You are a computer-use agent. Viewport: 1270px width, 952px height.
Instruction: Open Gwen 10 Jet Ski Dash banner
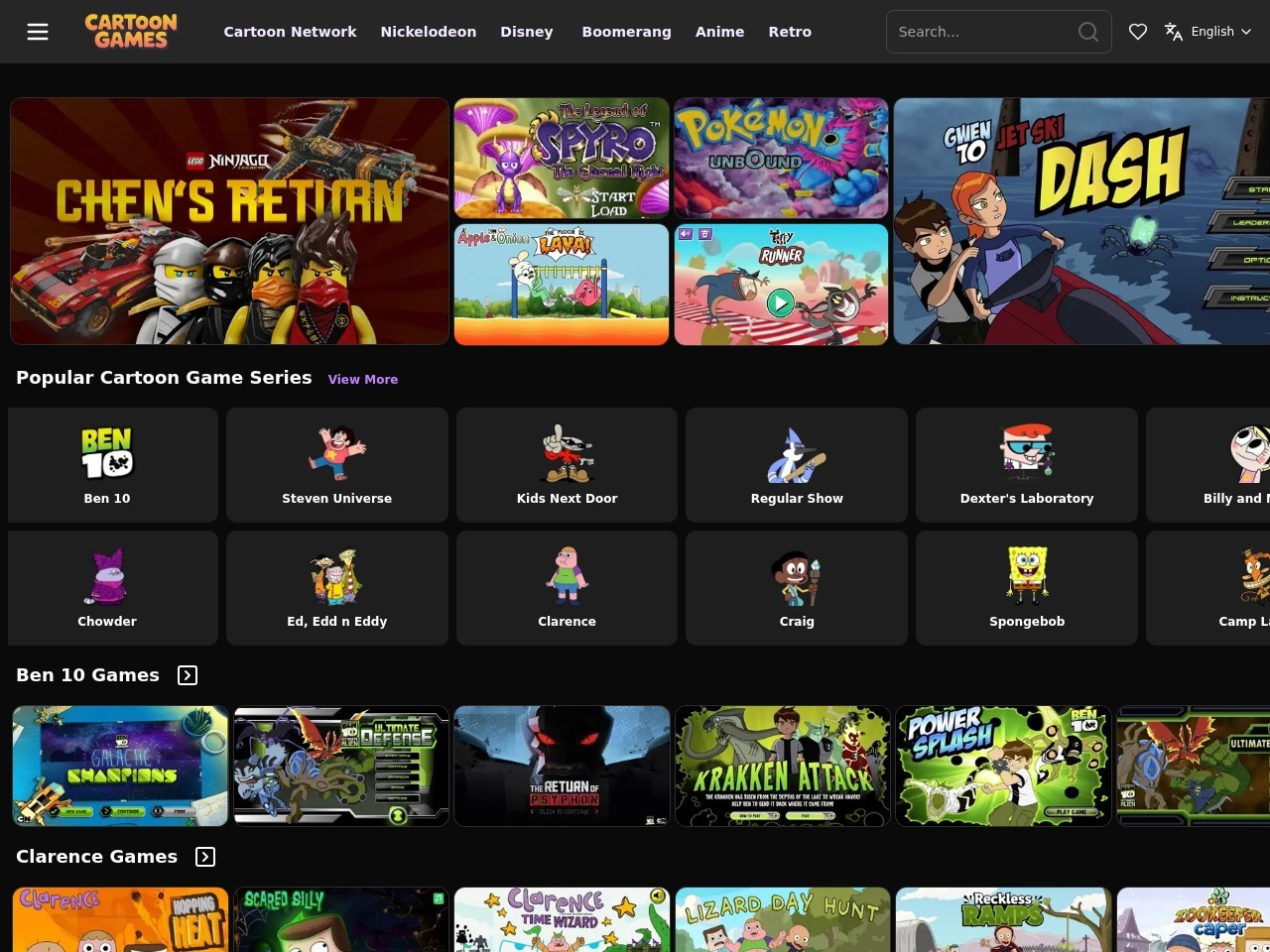[x=1081, y=221]
